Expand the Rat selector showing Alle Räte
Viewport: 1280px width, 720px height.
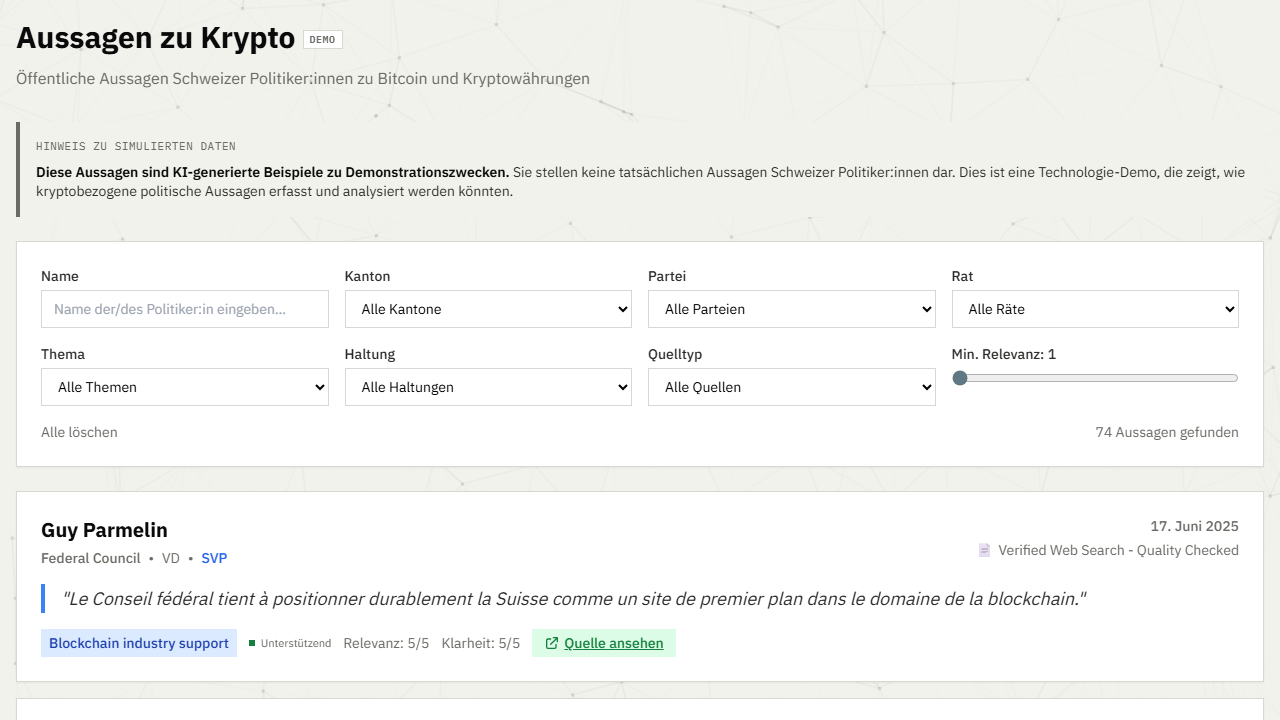pos(1095,309)
